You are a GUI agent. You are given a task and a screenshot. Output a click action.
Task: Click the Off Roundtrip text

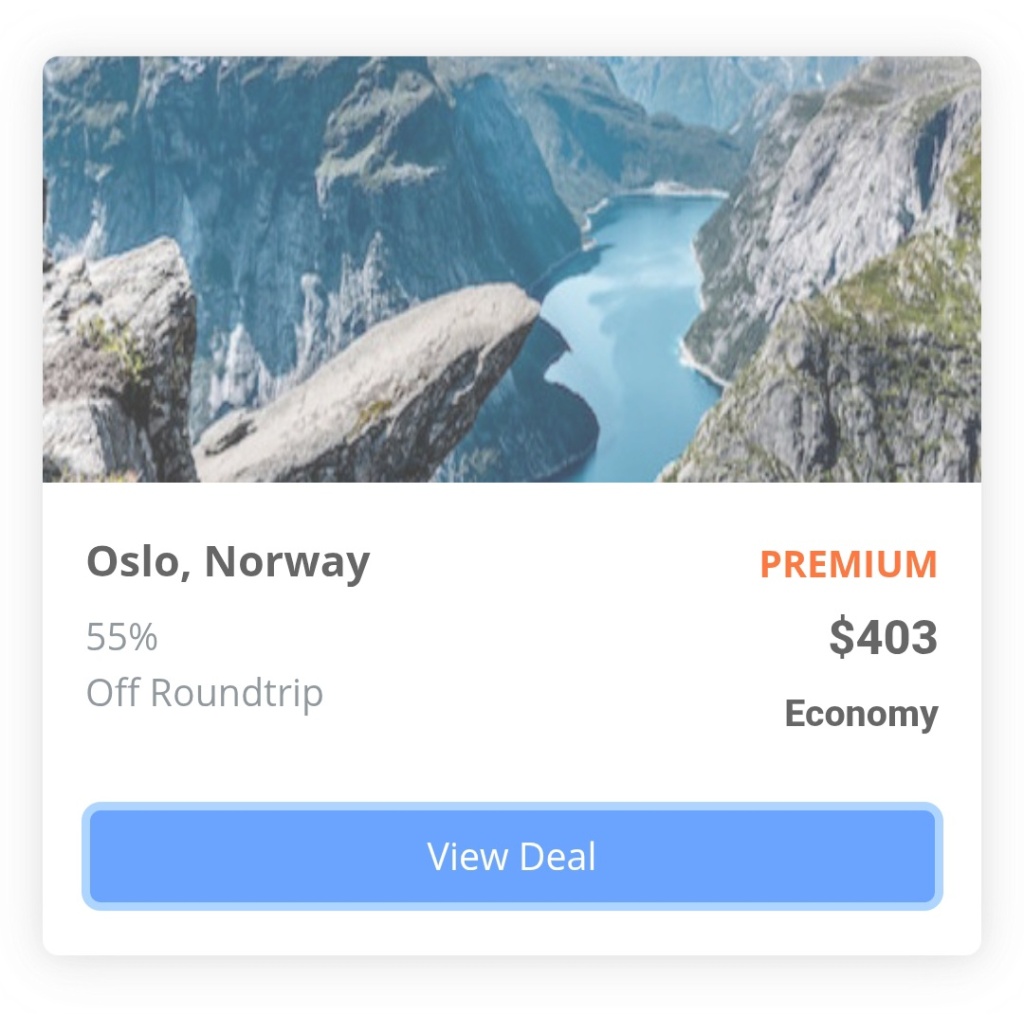204,693
